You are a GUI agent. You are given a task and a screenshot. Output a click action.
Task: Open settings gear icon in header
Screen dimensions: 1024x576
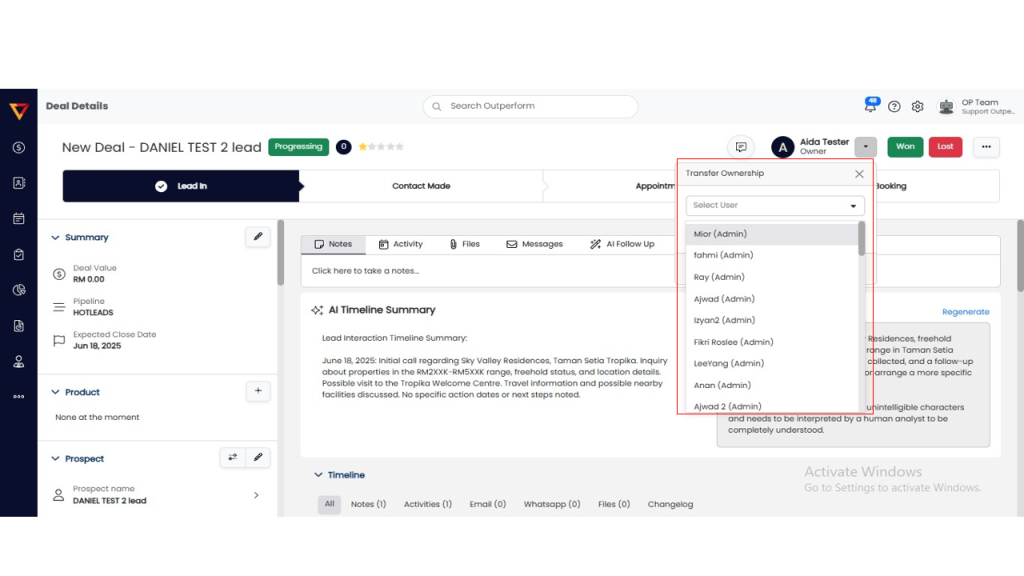coord(918,106)
